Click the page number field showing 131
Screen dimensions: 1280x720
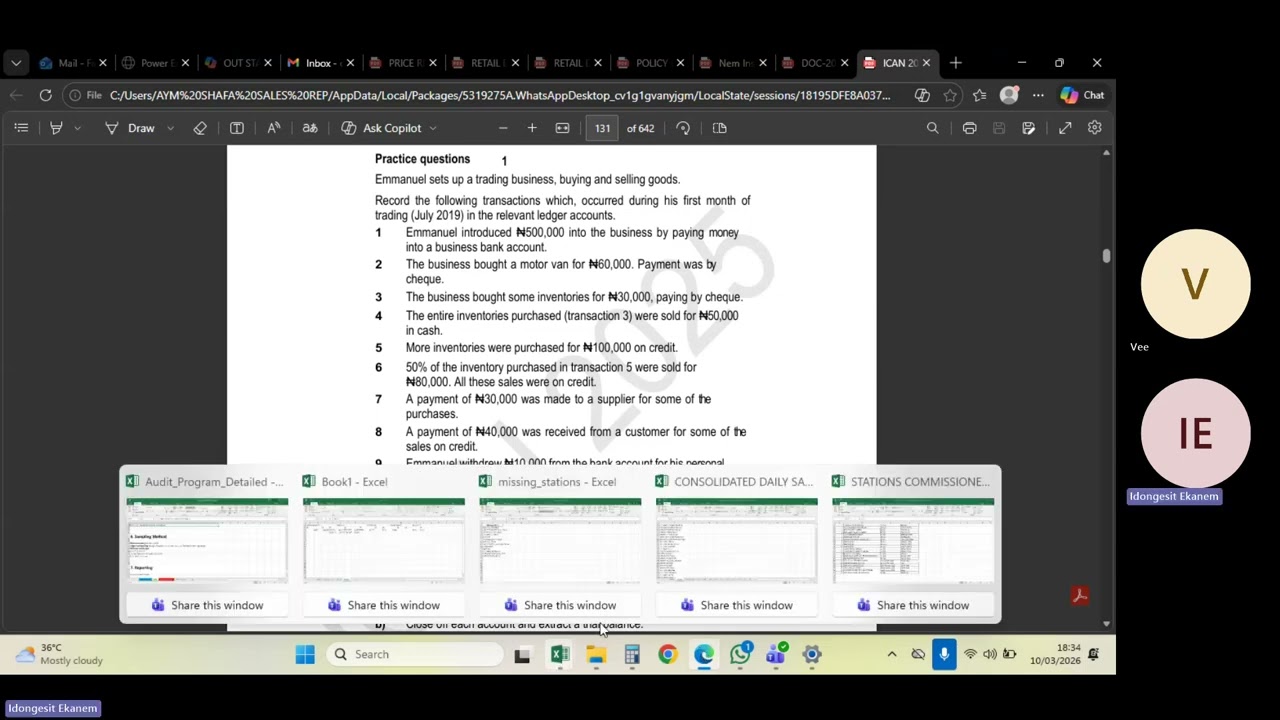pyautogui.click(x=603, y=128)
